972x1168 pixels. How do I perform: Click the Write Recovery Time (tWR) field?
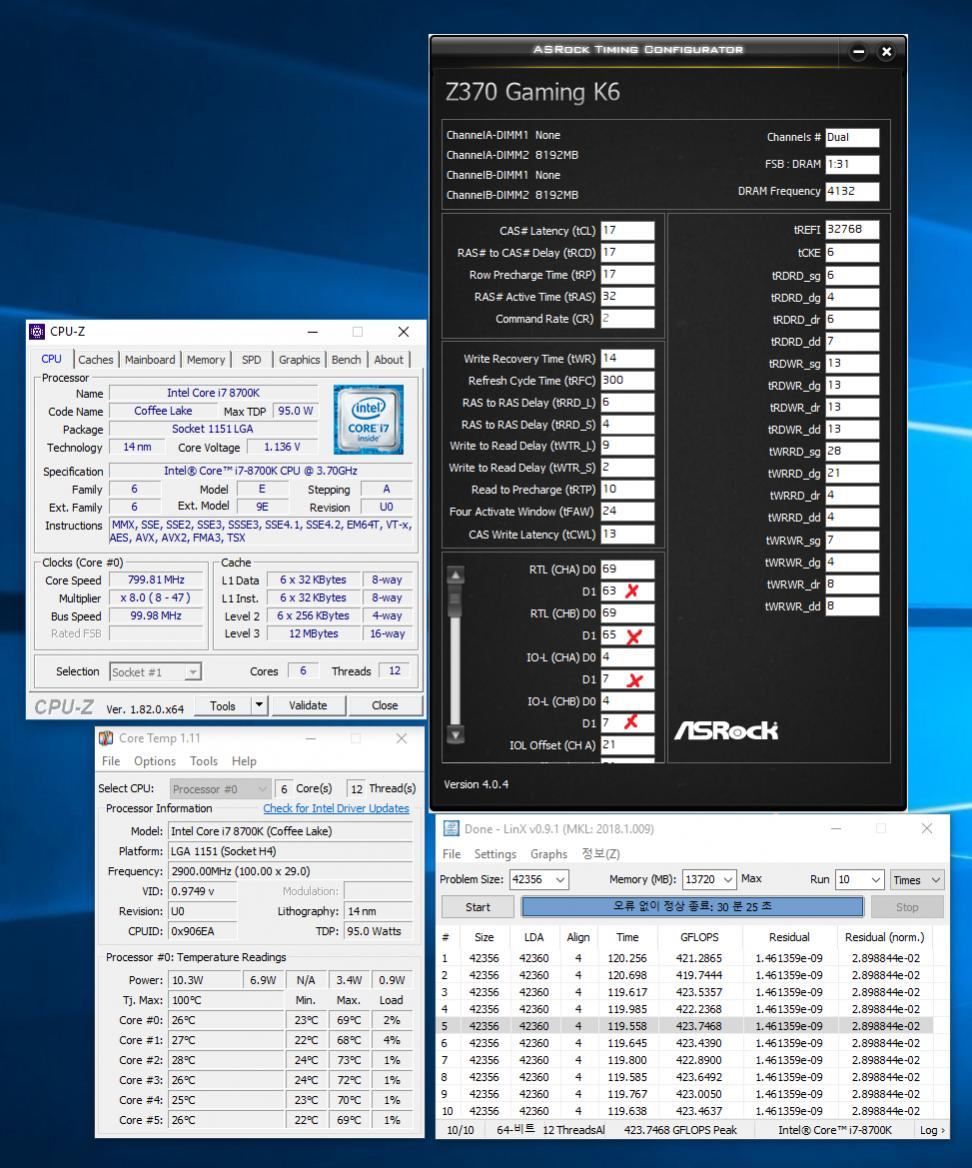click(x=627, y=358)
